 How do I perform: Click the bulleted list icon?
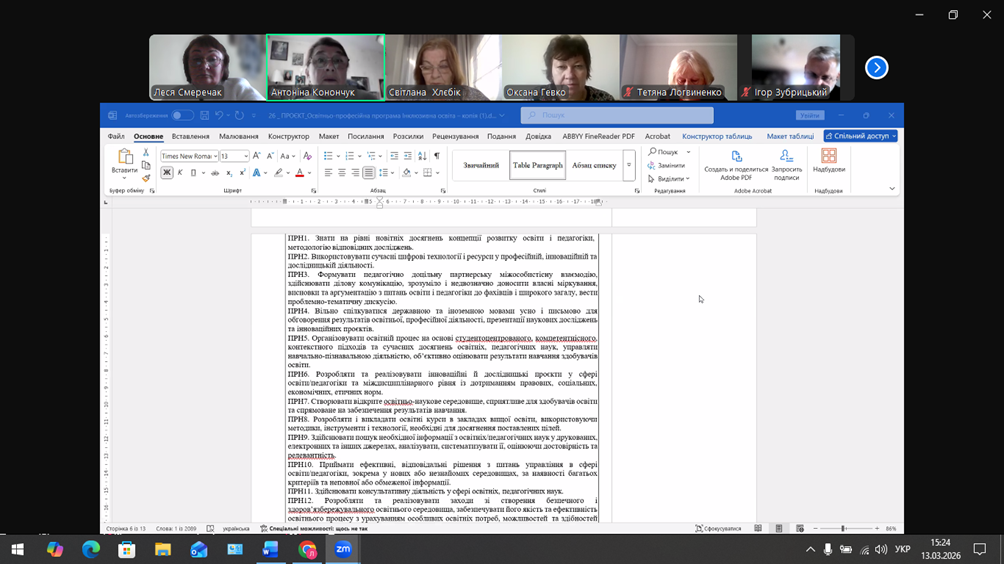(328, 156)
